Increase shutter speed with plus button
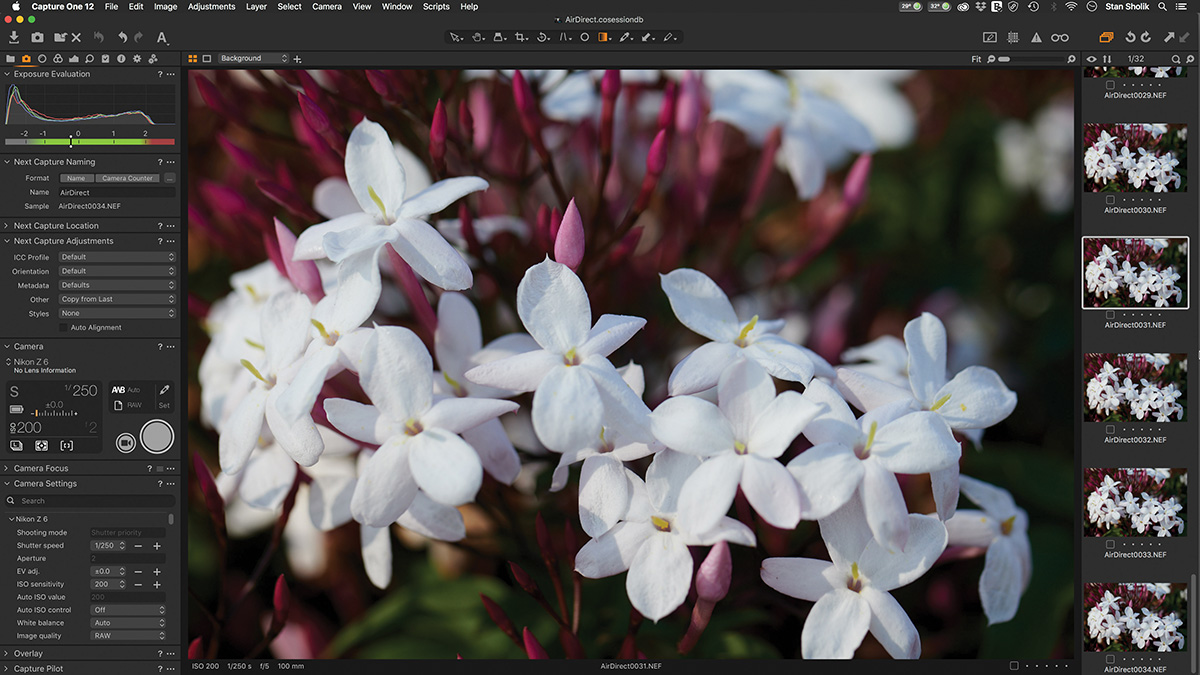This screenshot has height=675, width=1200. (156, 546)
